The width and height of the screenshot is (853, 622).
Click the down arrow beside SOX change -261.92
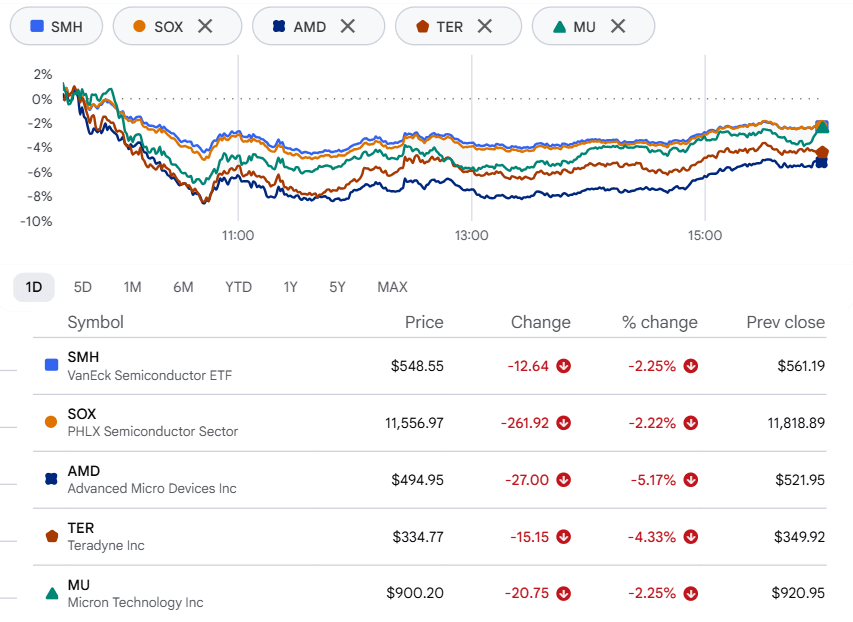point(564,423)
